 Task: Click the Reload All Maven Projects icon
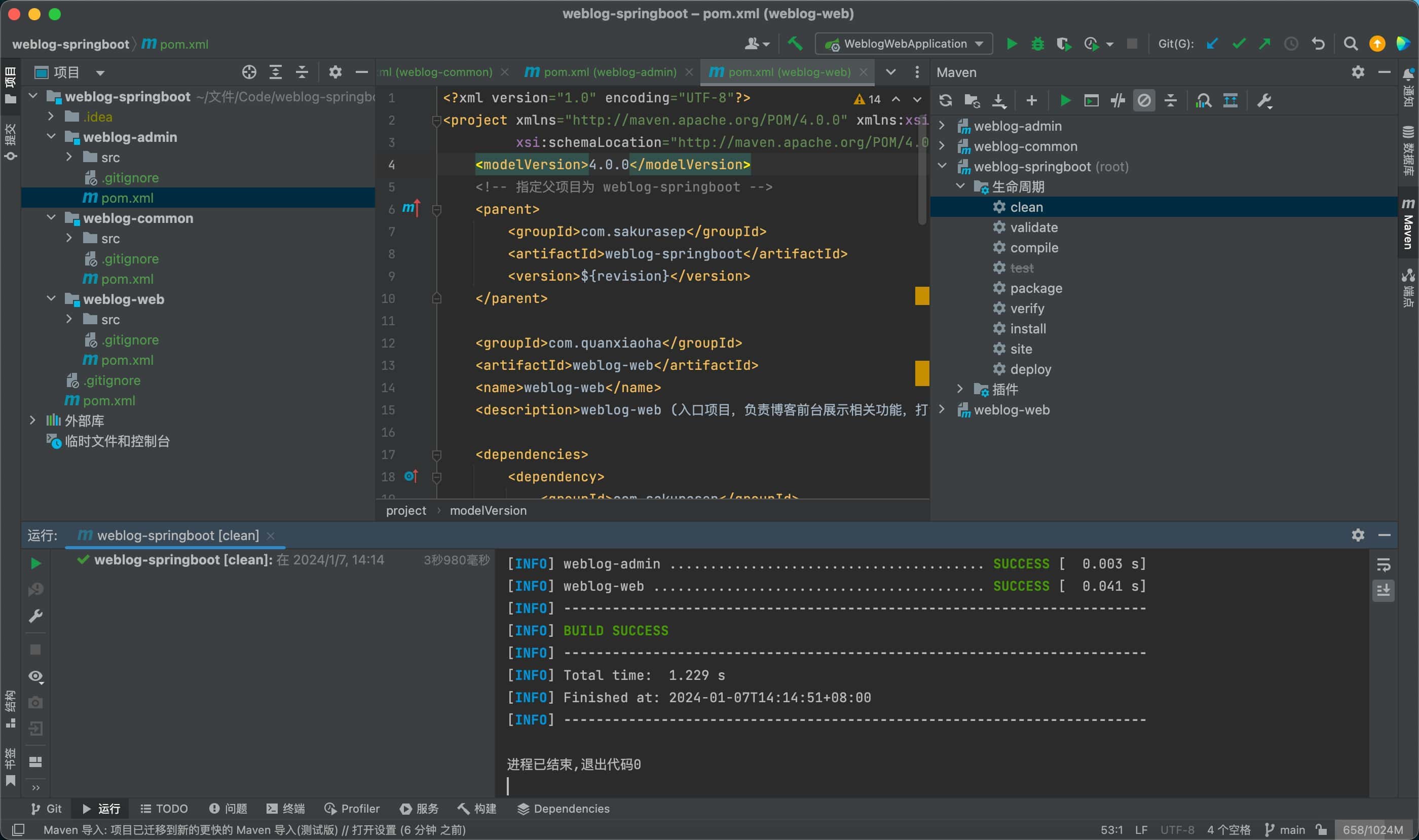945,101
